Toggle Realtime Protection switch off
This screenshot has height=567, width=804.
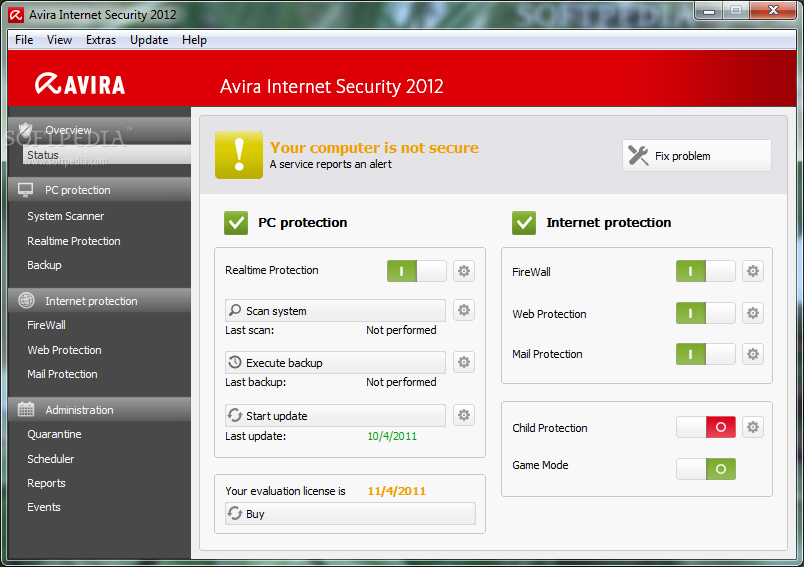pos(416,271)
